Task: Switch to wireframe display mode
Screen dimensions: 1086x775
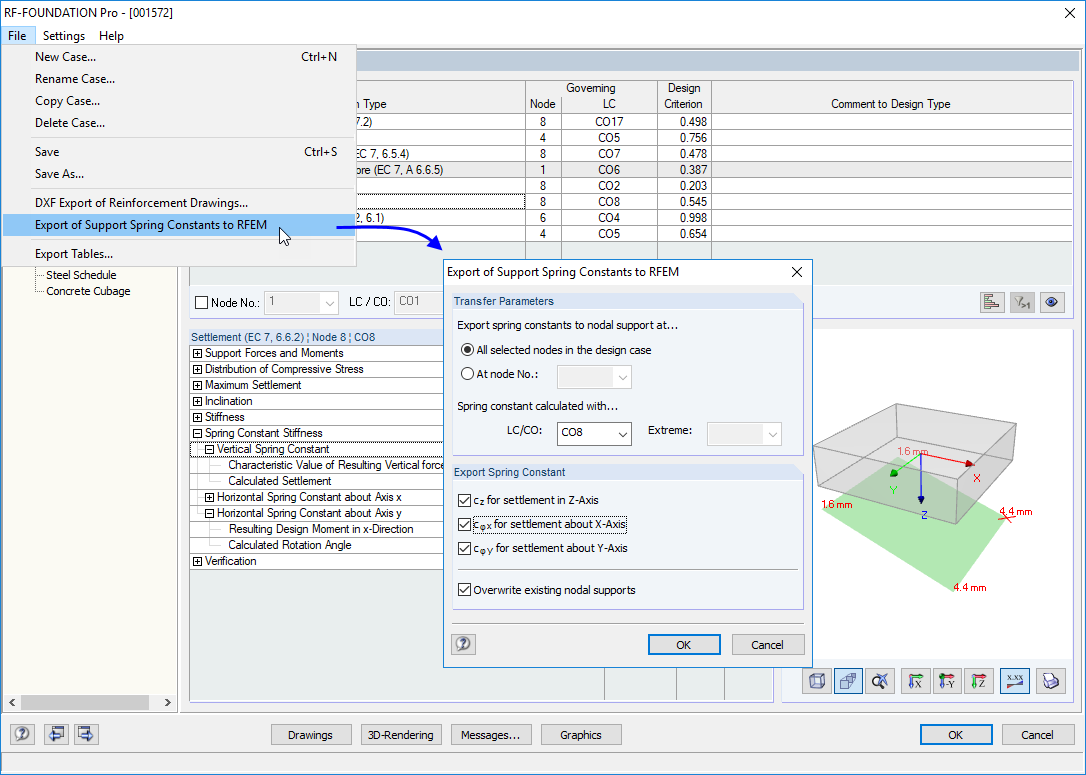Action: click(816, 680)
